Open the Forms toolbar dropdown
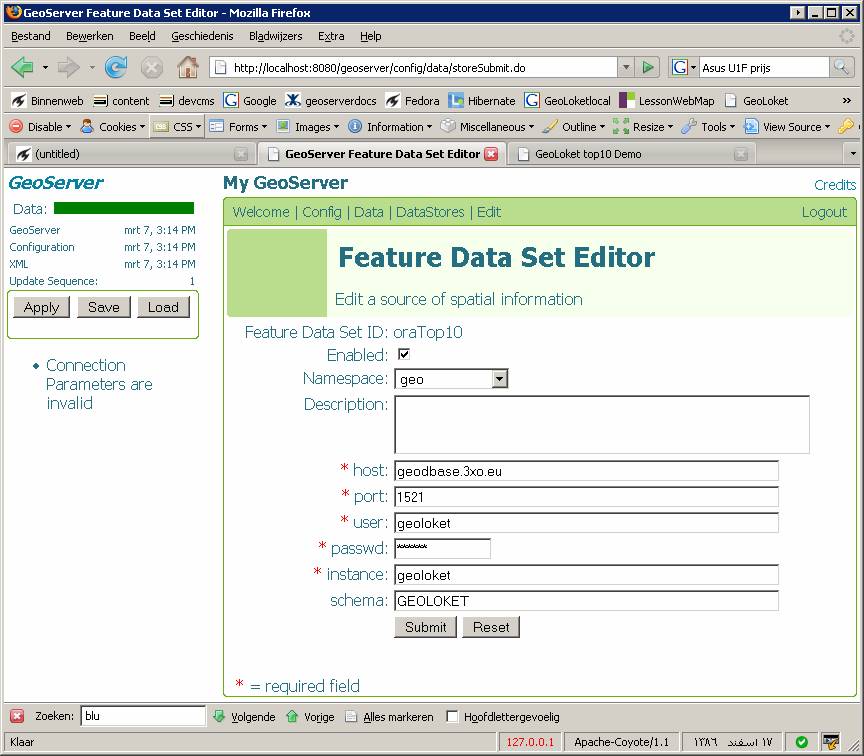The width and height of the screenshot is (864, 756). pyautogui.click(x=239, y=127)
